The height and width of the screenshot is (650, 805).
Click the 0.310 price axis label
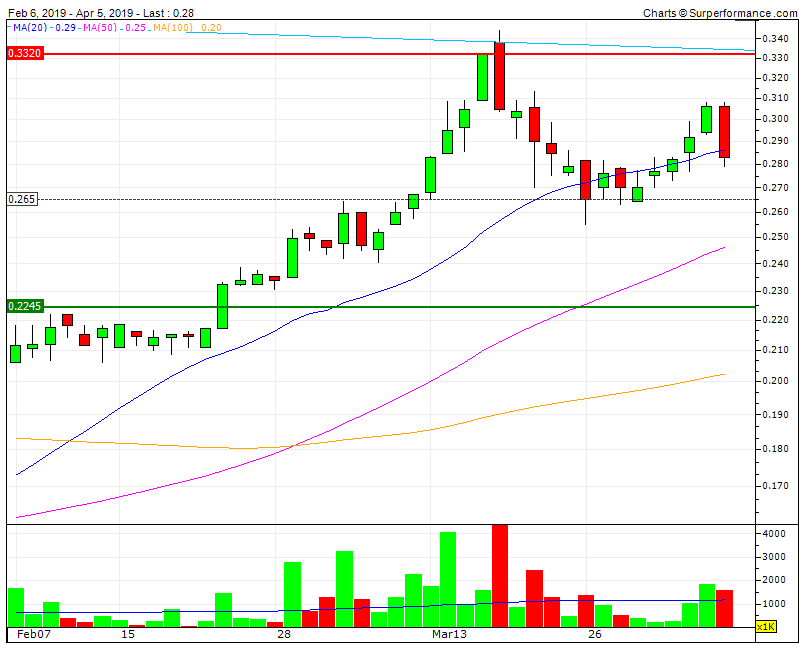pos(775,98)
